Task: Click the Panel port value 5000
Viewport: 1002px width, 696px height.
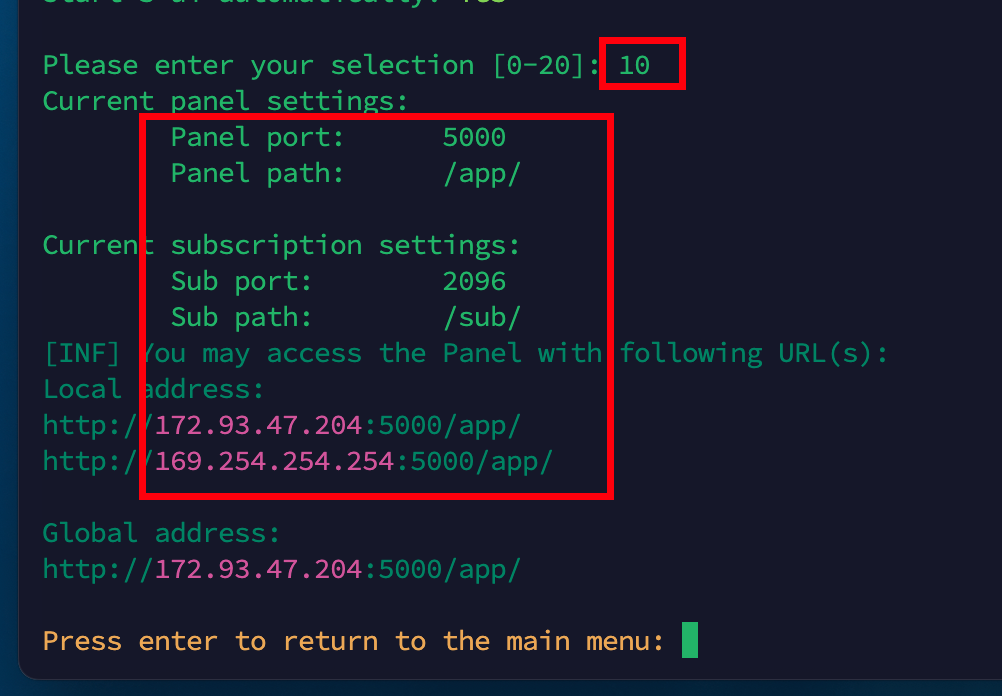Action: point(474,138)
